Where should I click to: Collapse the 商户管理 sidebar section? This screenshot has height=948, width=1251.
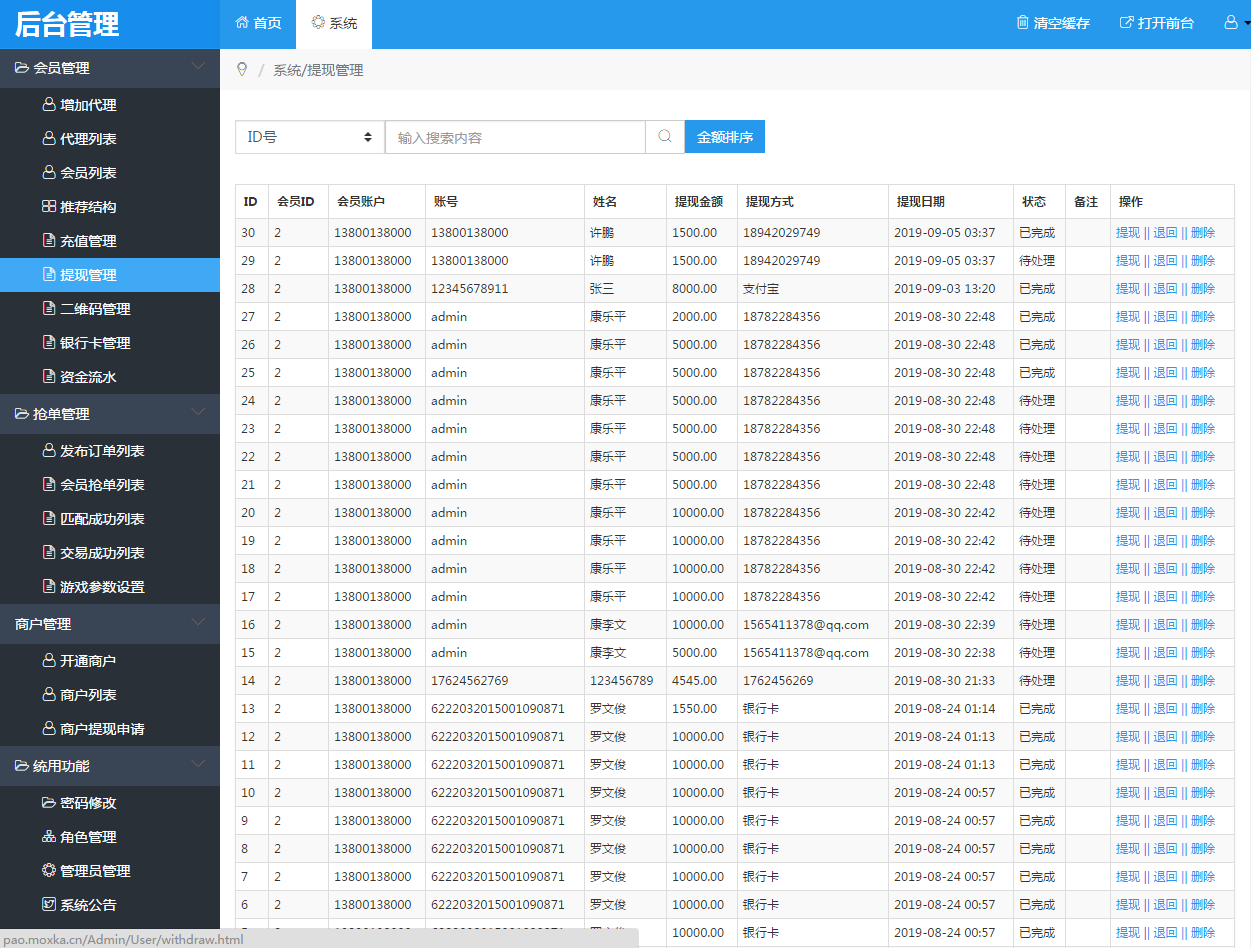(x=110, y=624)
